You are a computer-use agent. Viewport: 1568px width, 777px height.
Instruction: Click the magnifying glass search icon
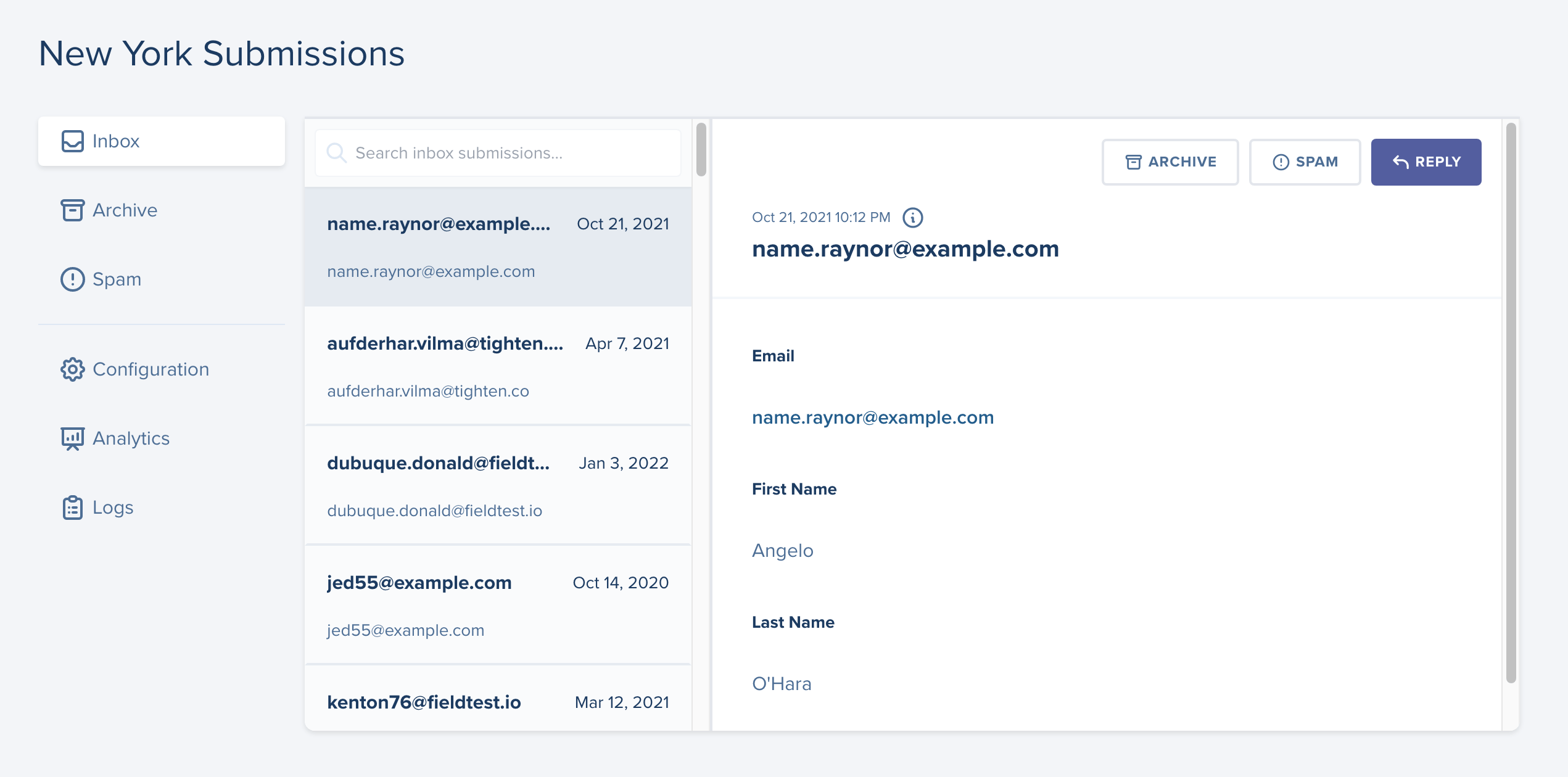[x=337, y=152]
